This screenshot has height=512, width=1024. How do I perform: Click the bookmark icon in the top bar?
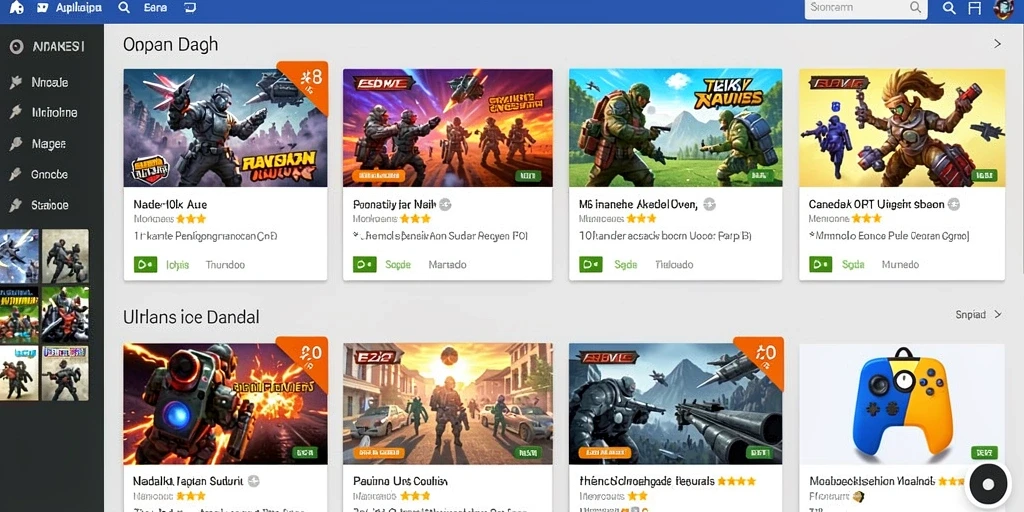(974, 8)
